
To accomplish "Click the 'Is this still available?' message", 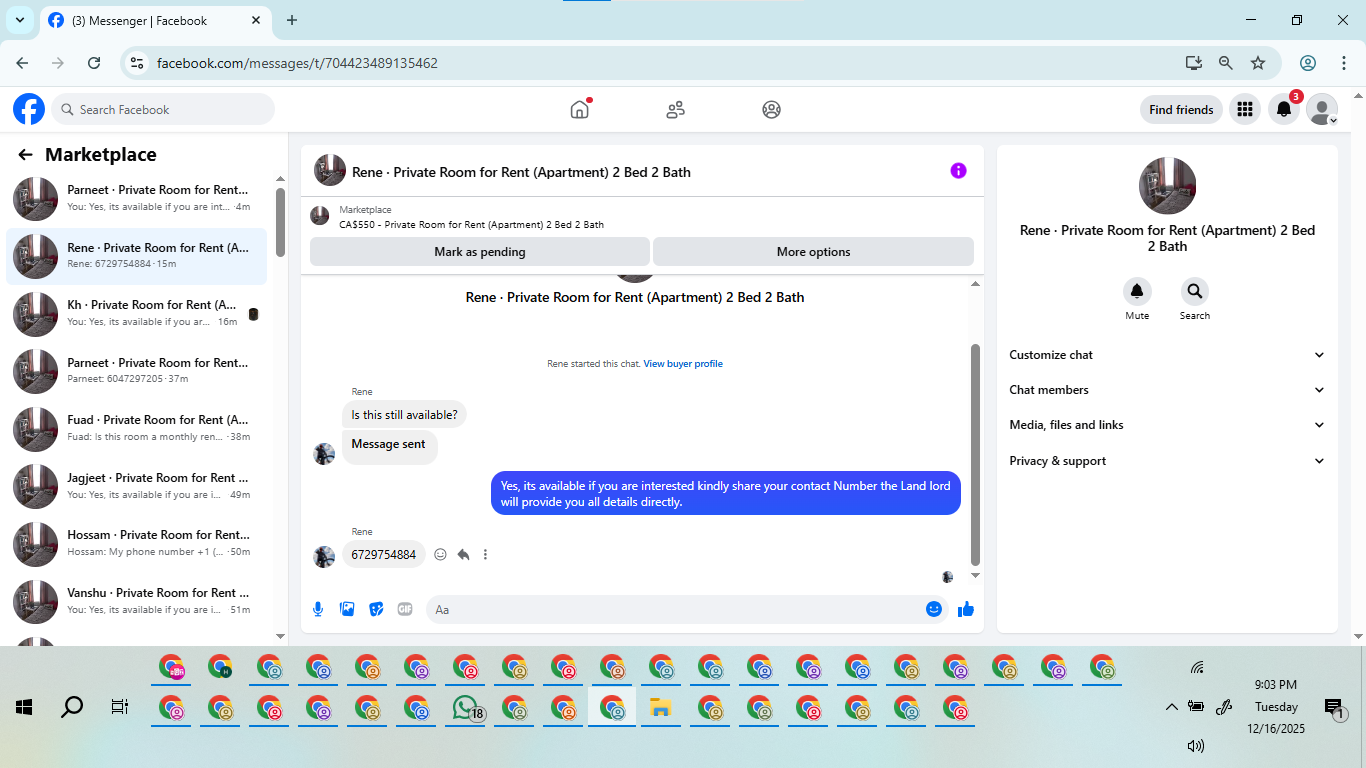I will point(404,415).
